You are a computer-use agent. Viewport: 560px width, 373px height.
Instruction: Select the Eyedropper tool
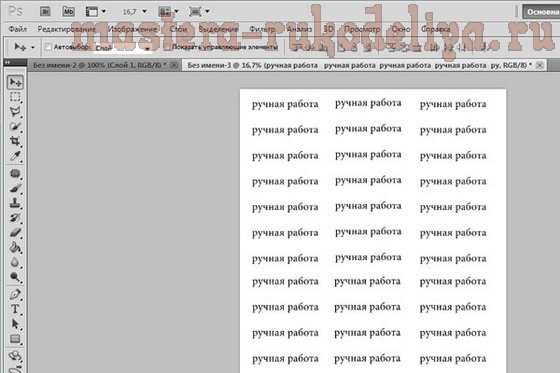coord(15,156)
